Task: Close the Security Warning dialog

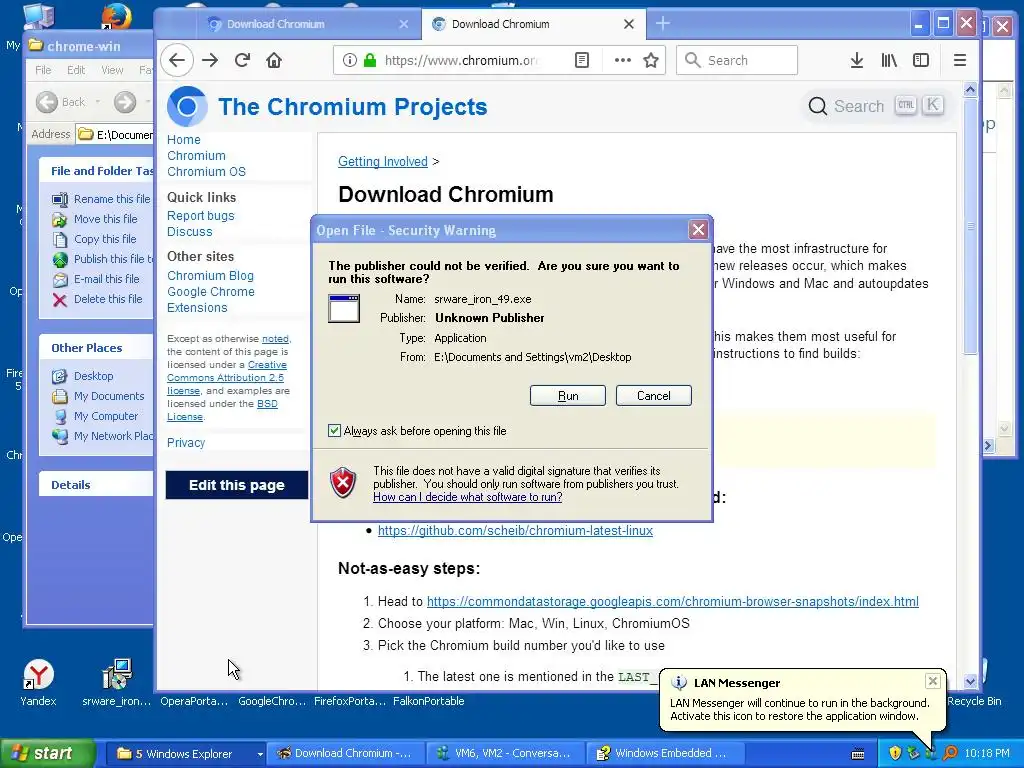Action: (698, 229)
